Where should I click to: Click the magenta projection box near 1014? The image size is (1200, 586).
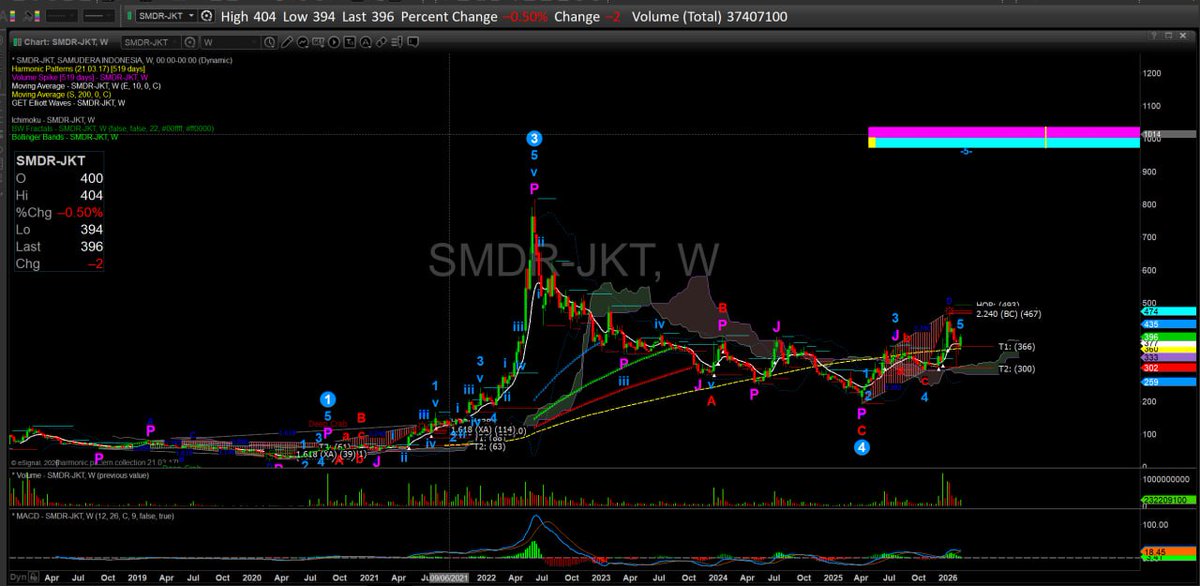click(x=1003, y=132)
